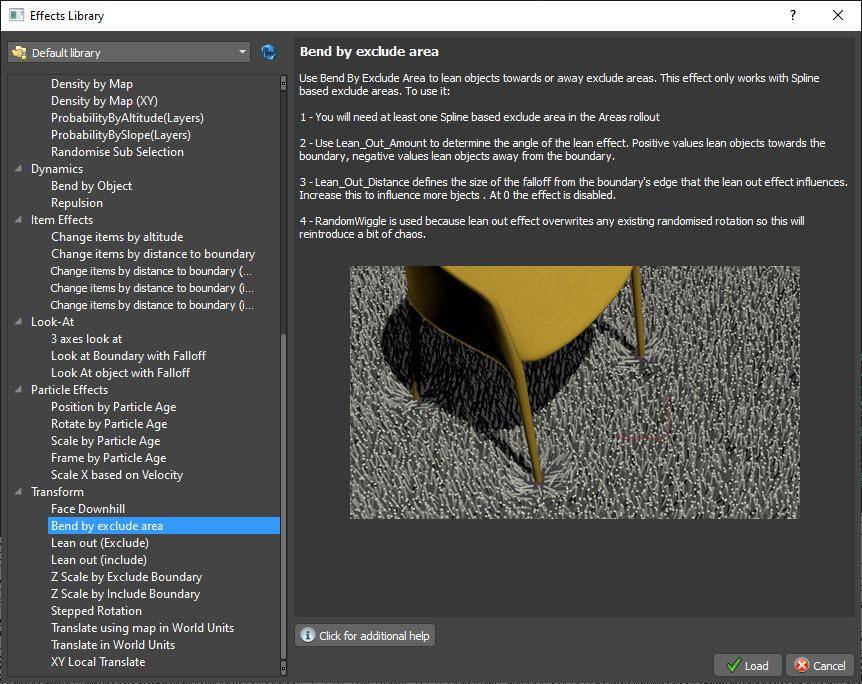Screen dimensions: 862x684
Task: Collapse the Transform category
Action: pos(19,492)
